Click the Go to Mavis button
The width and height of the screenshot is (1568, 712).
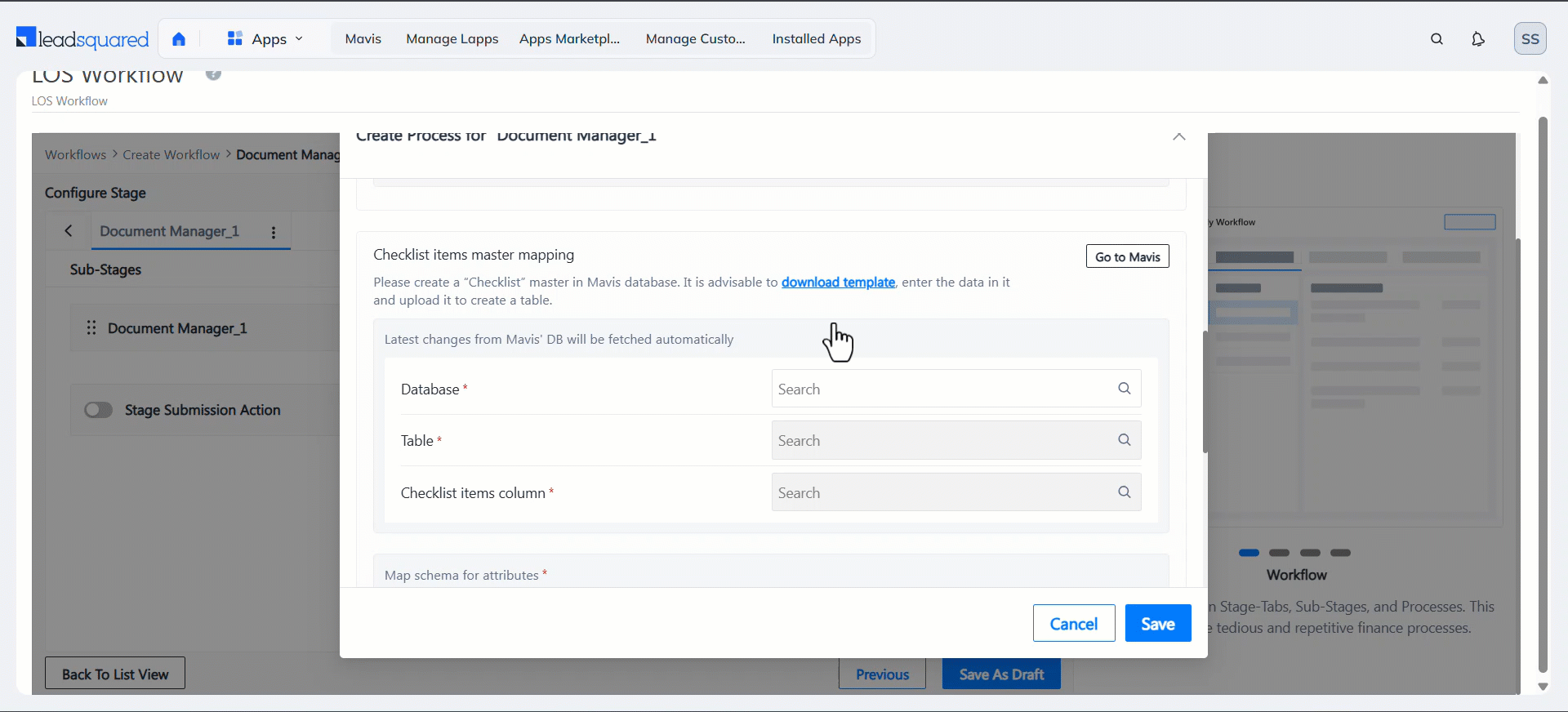pyautogui.click(x=1127, y=256)
